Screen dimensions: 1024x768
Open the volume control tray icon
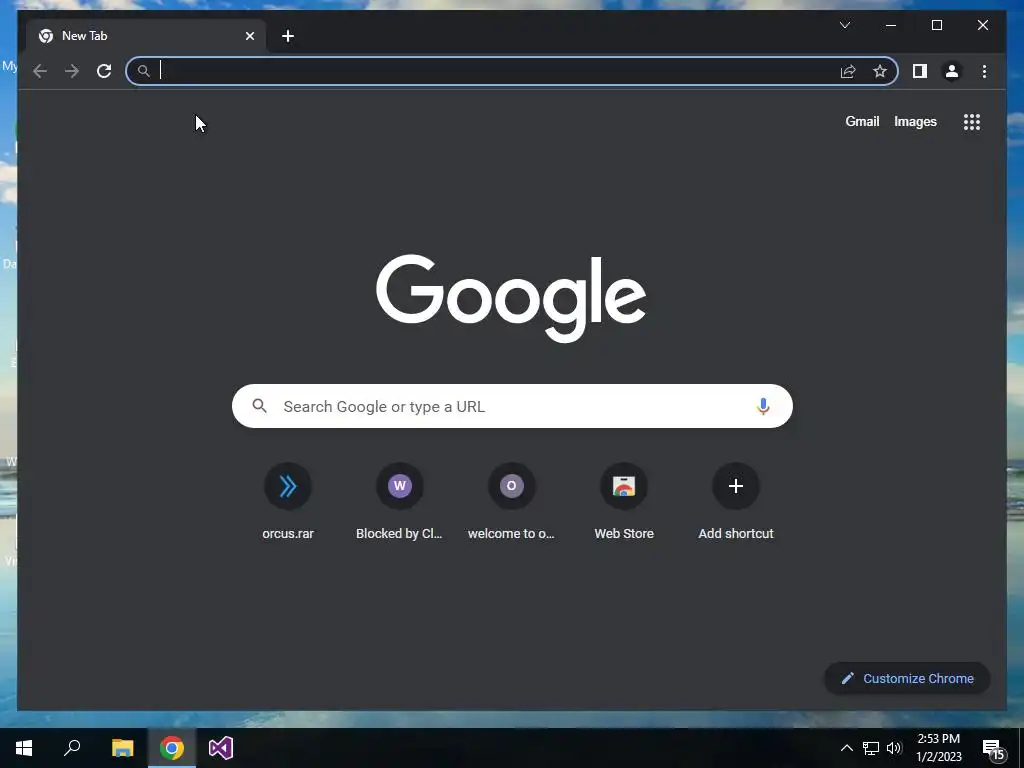point(894,748)
